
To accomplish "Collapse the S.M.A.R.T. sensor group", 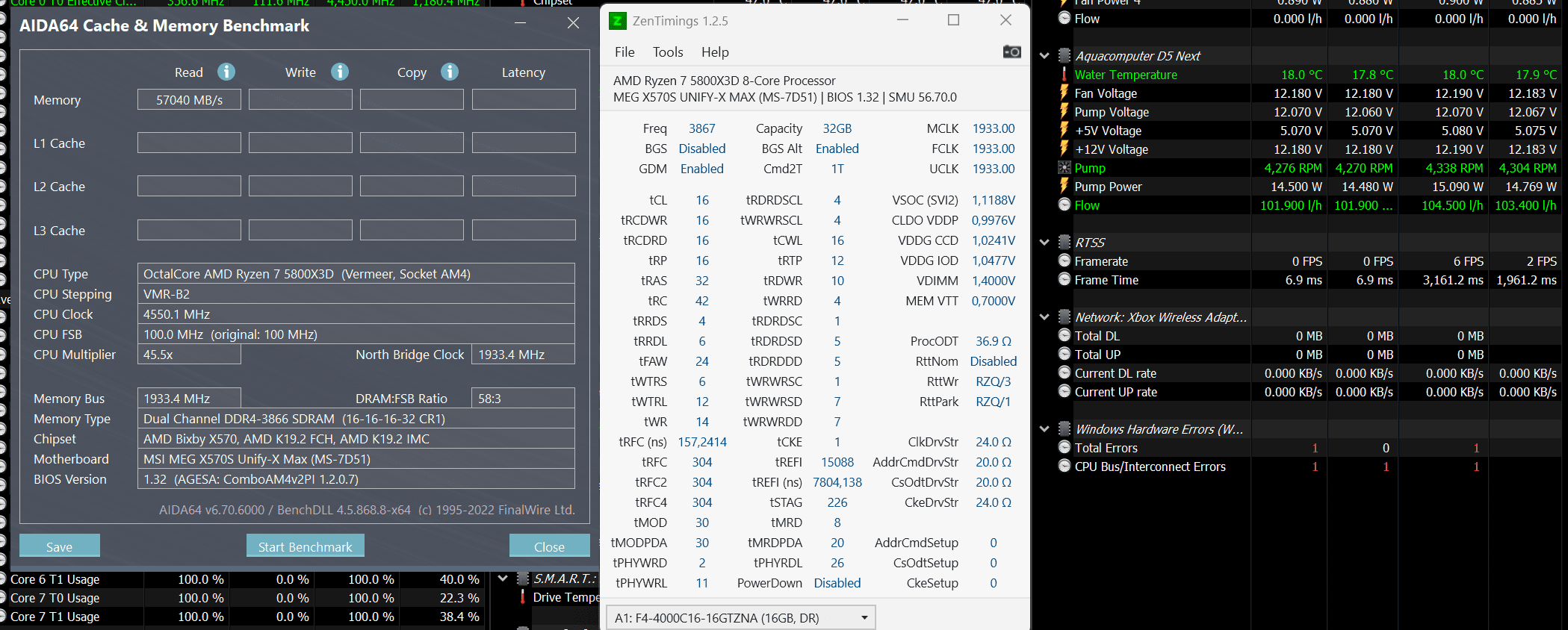I will (x=503, y=578).
